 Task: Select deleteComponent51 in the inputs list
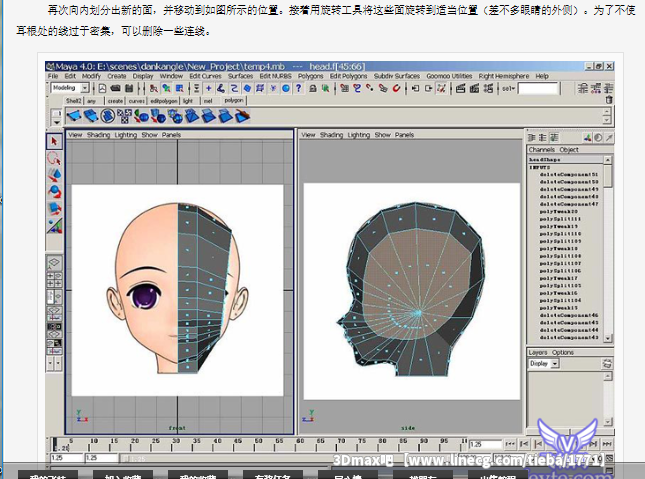[x=569, y=174]
